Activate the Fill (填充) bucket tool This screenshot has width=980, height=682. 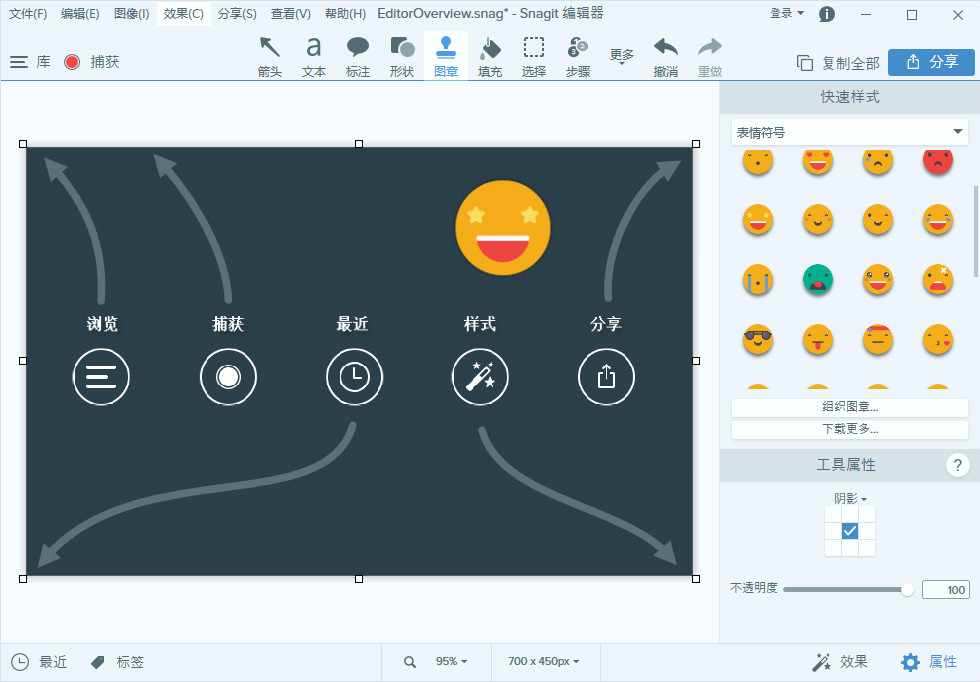(x=490, y=56)
